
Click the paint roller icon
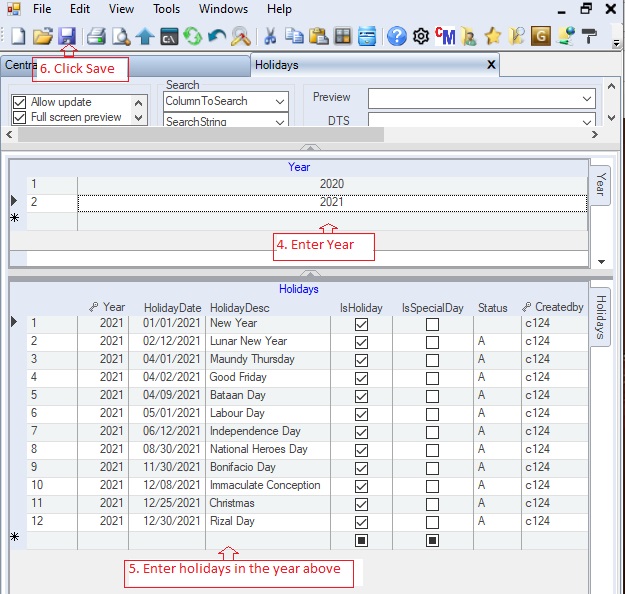point(589,36)
